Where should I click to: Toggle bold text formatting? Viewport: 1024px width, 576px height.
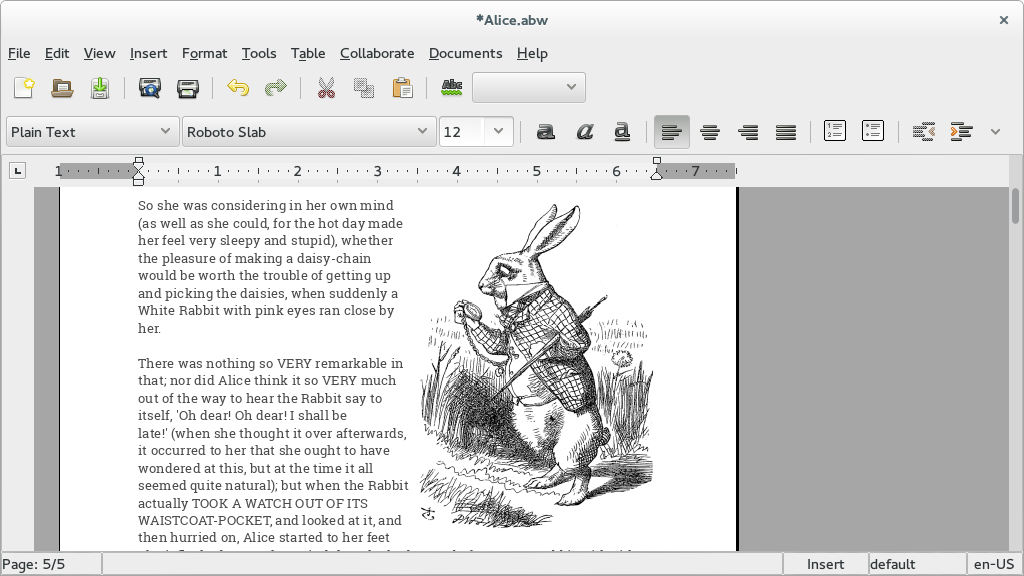click(545, 132)
